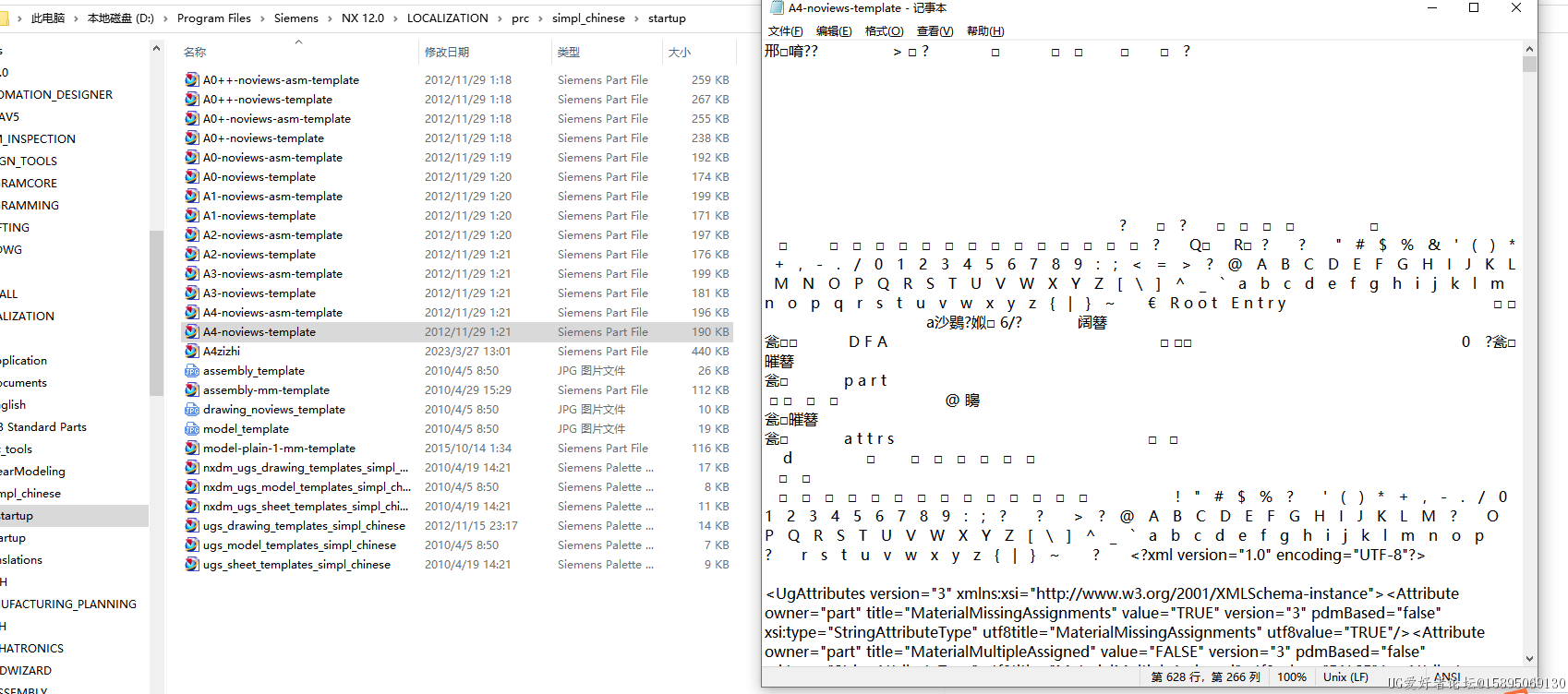Click the 440 KB size of A4zizhi
This screenshot has height=694, width=1568.
(710, 351)
